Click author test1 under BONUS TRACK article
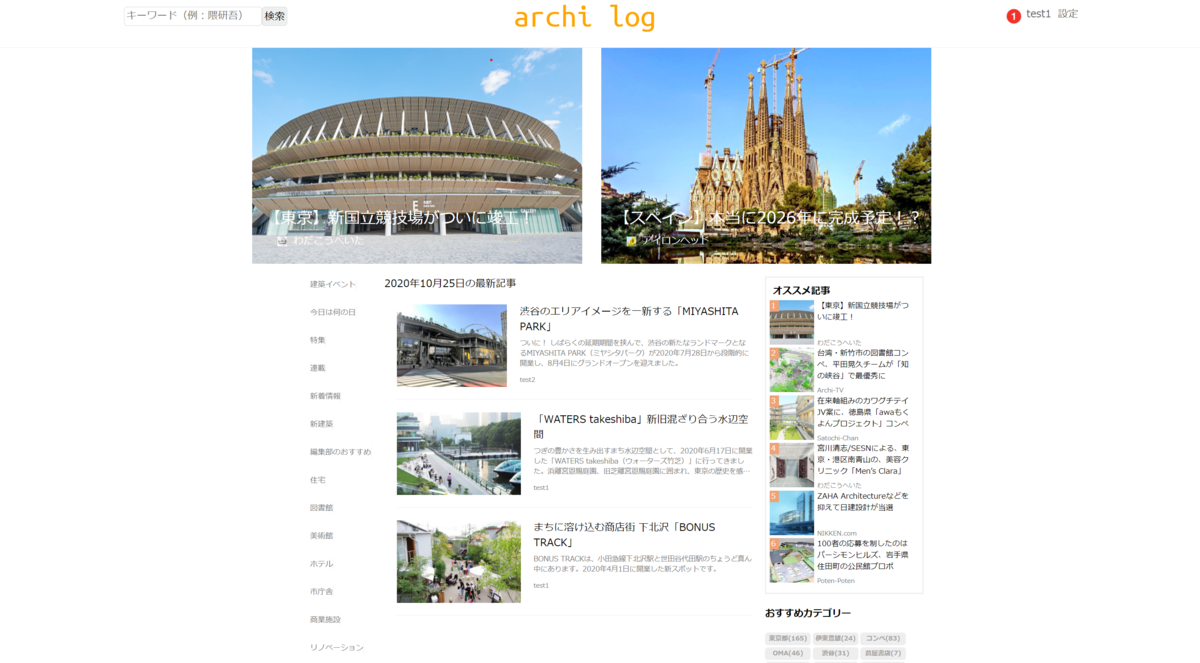The image size is (1200, 663). (x=541, y=586)
